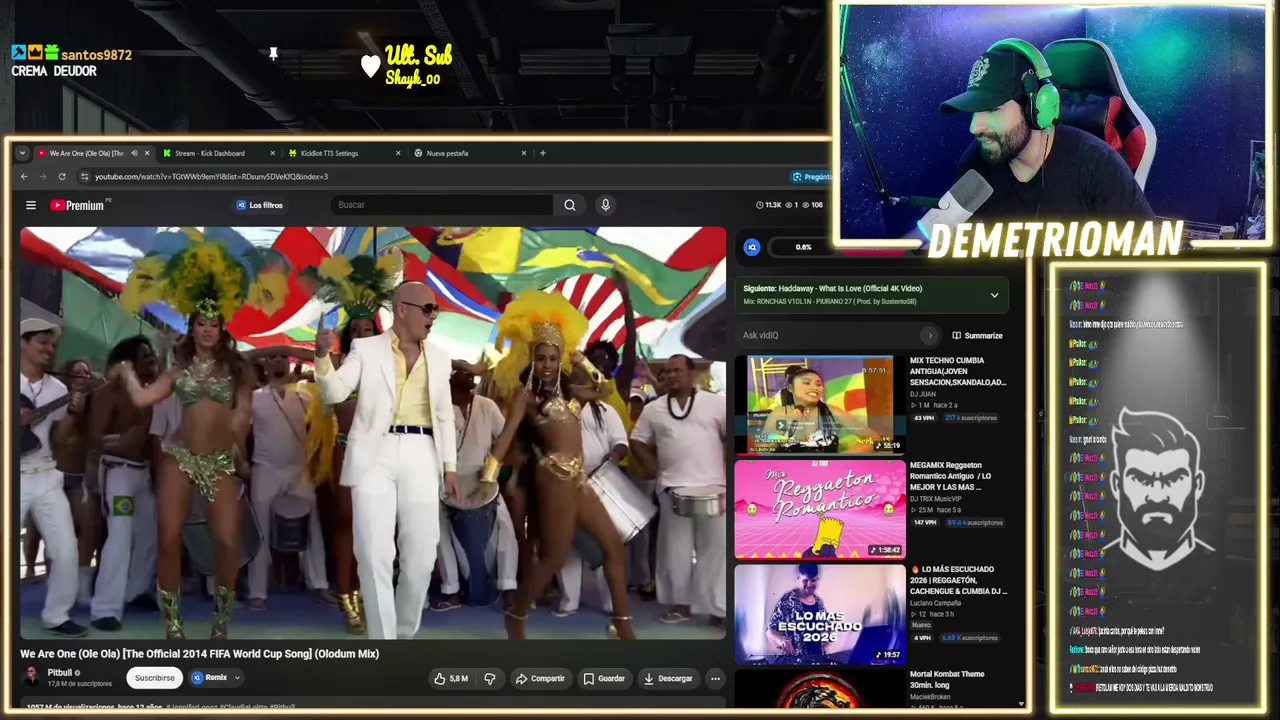This screenshot has height=720, width=1280.
Task: Click the Siguiente: Haddaway - What Is Love text
Action: (833, 289)
